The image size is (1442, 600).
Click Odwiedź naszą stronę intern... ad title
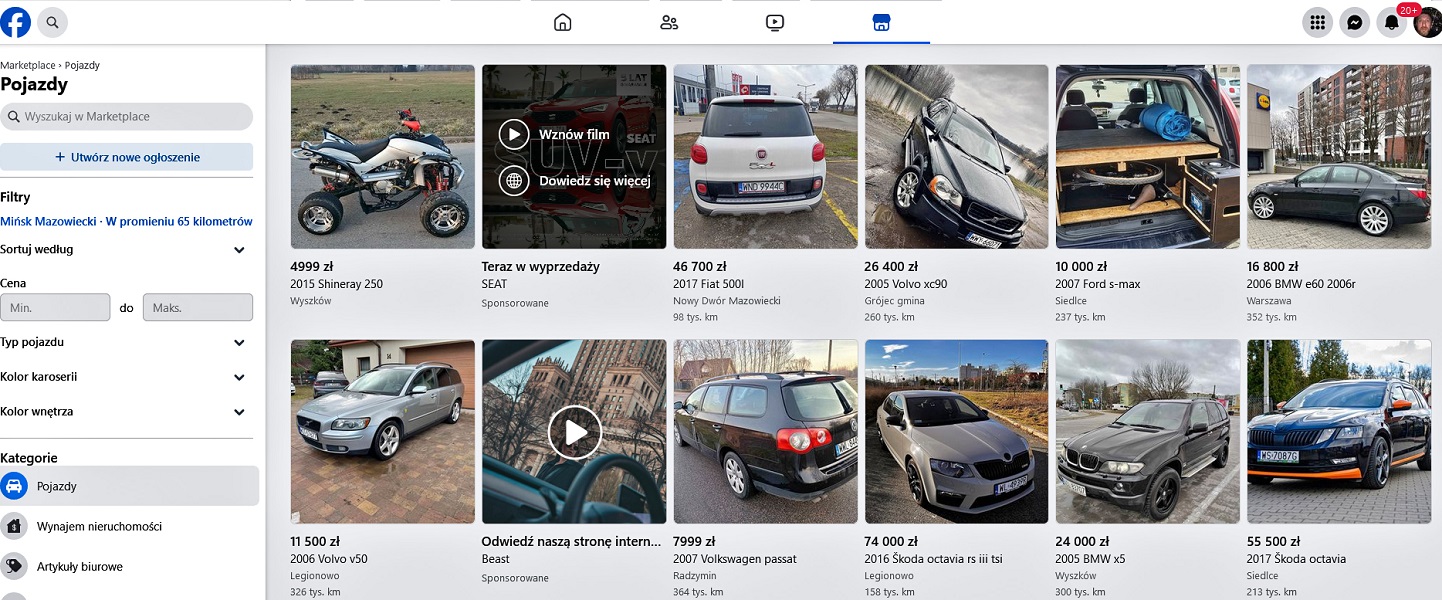572,542
